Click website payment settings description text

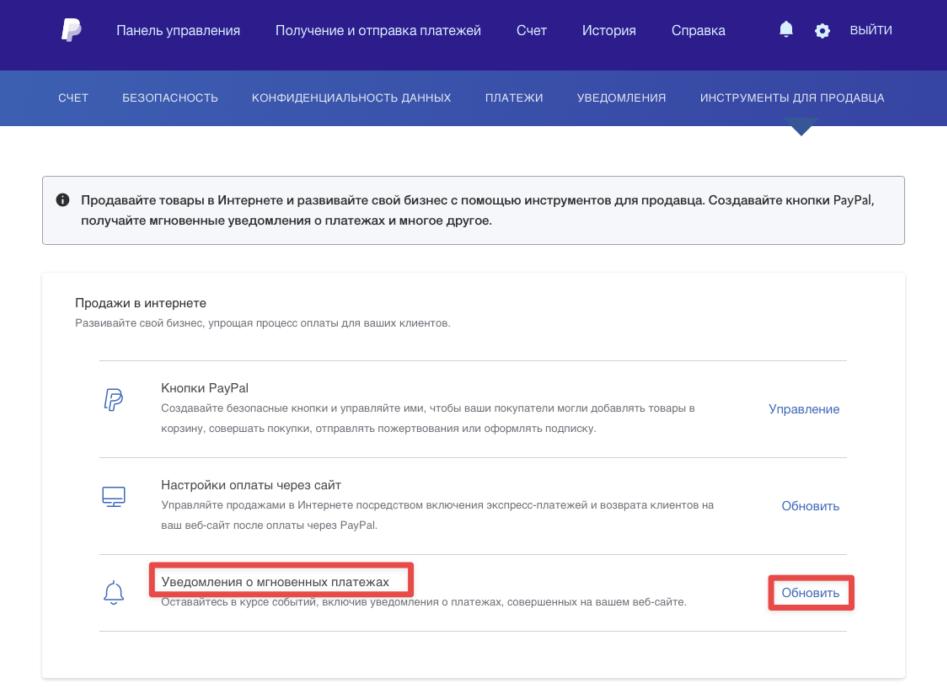pyautogui.click(x=437, y=515)
